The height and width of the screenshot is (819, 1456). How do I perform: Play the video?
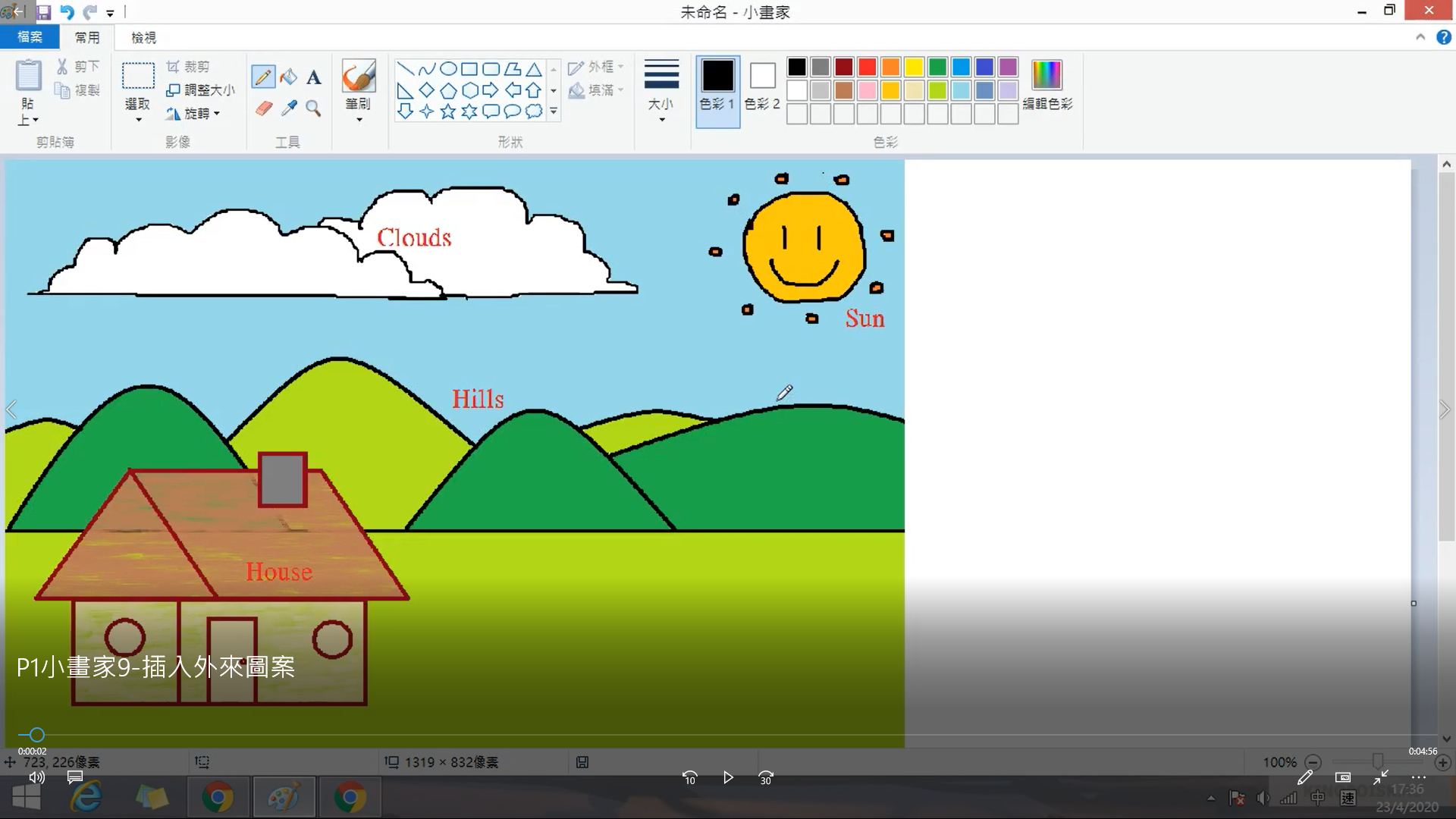(728, 777)
